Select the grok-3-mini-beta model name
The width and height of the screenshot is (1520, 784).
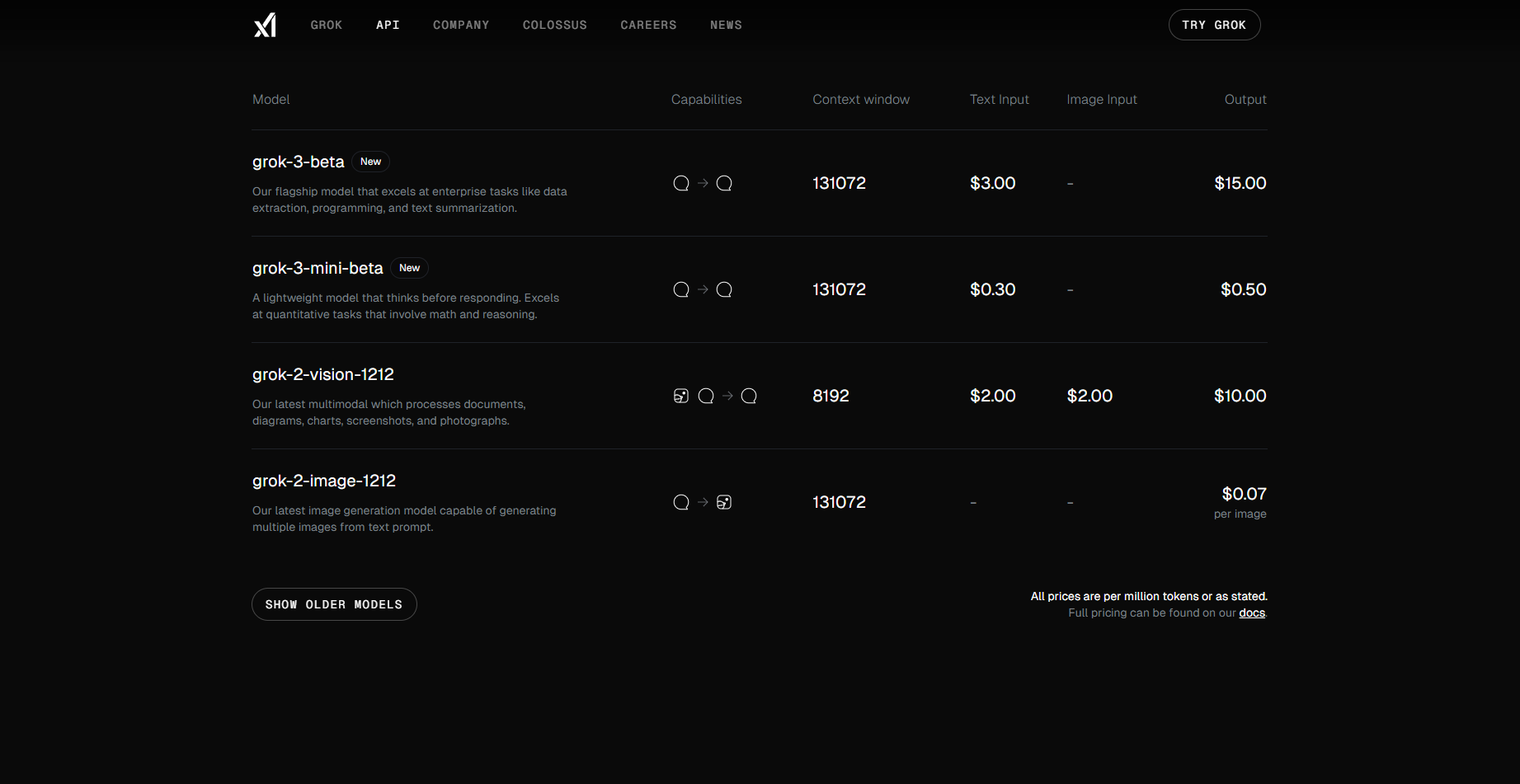[318, 268]
